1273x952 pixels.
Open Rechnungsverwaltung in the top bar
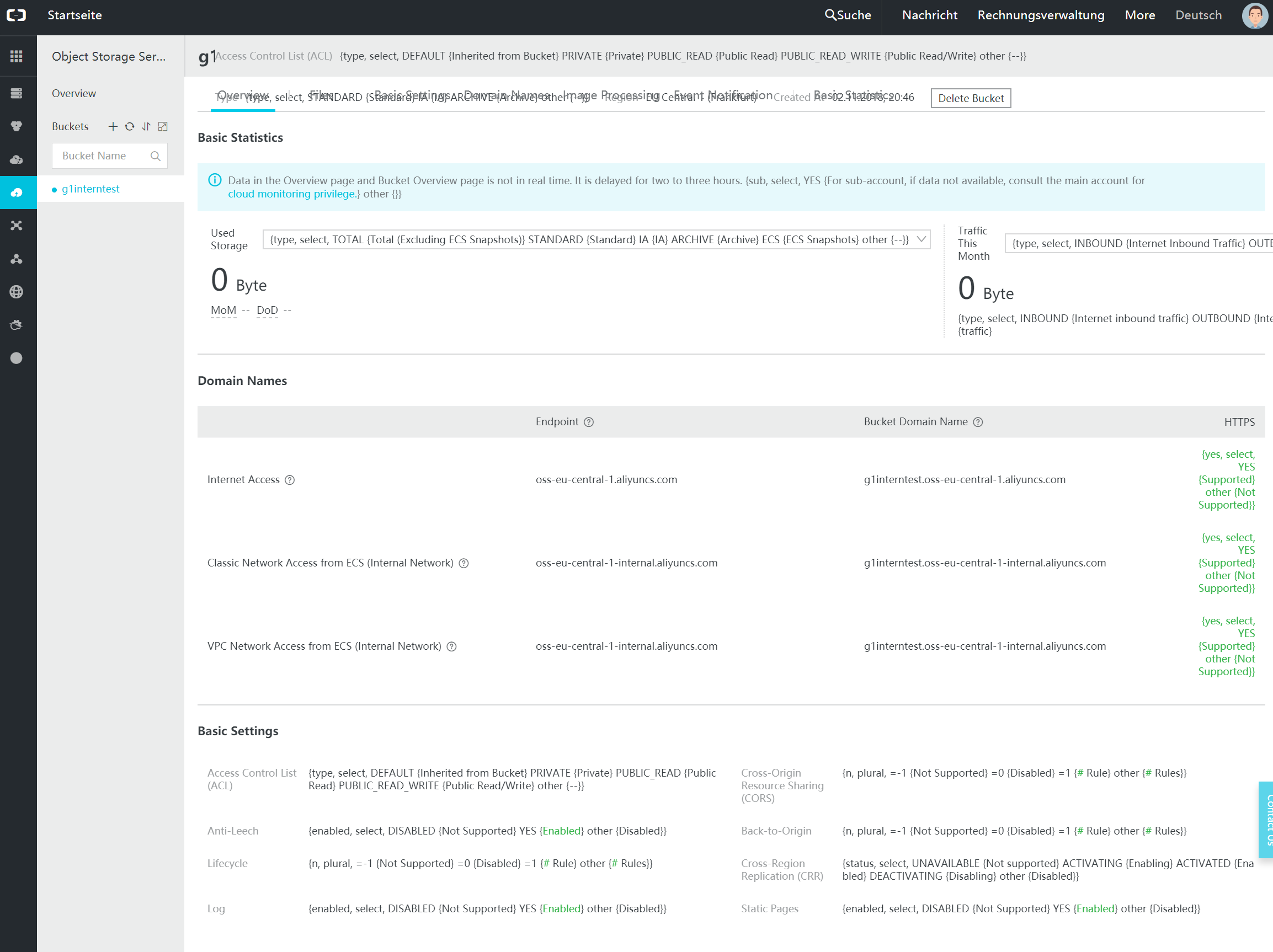[x=1041, y=15]
